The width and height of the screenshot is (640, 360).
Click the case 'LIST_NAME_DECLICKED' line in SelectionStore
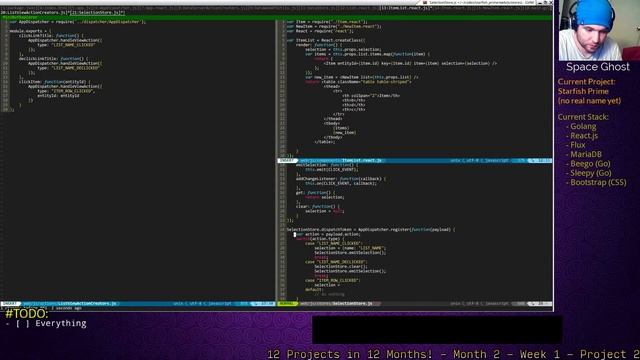pyautogui.click(x=336, y=262)
